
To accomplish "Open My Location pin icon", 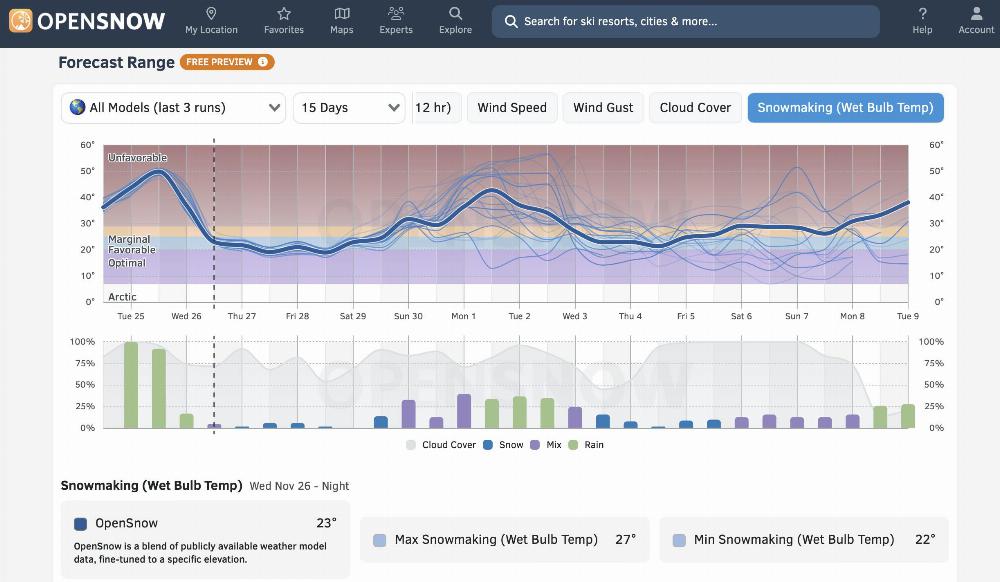I will (x=211, y=14).
